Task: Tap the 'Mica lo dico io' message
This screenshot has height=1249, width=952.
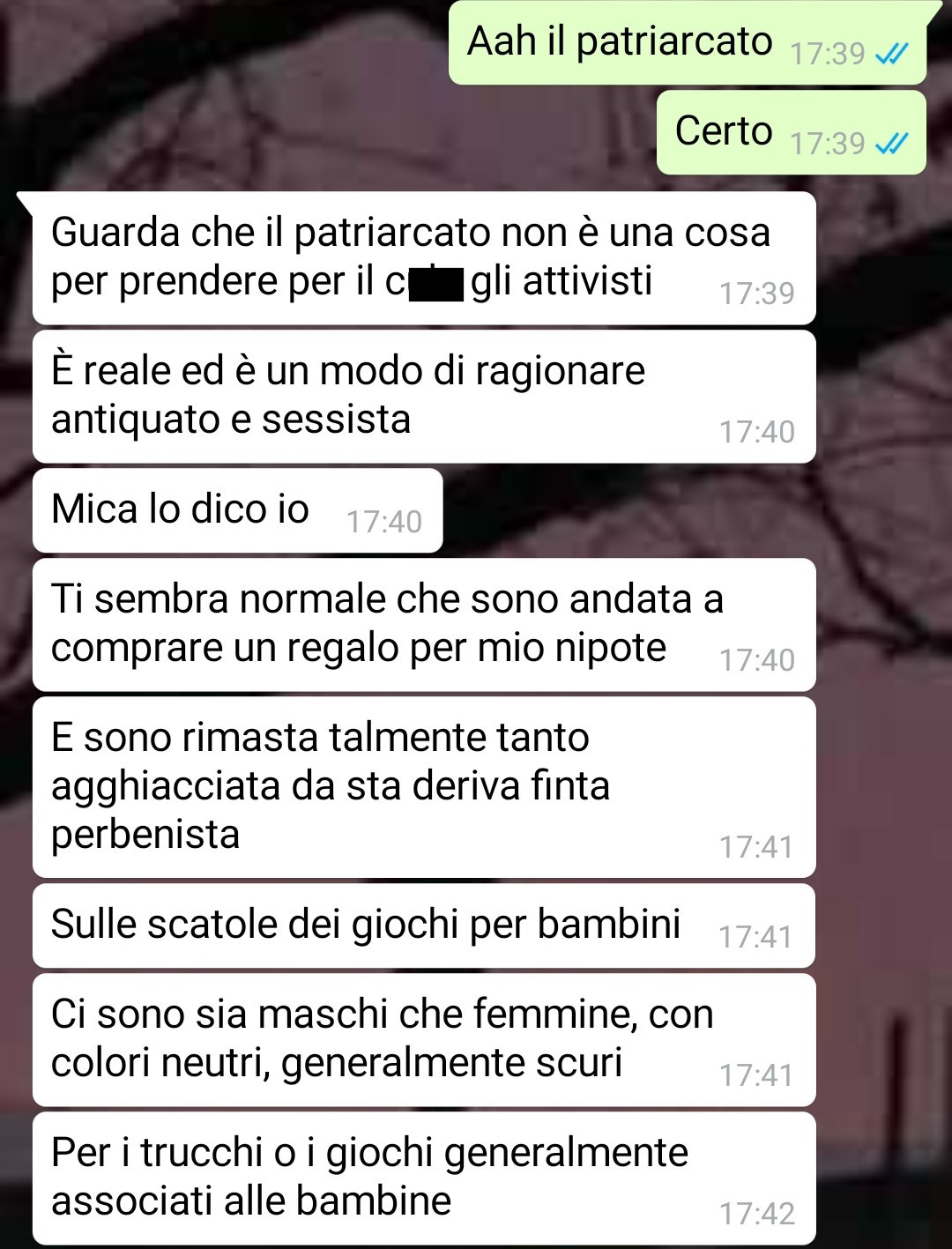Action: tap(237, 510)
